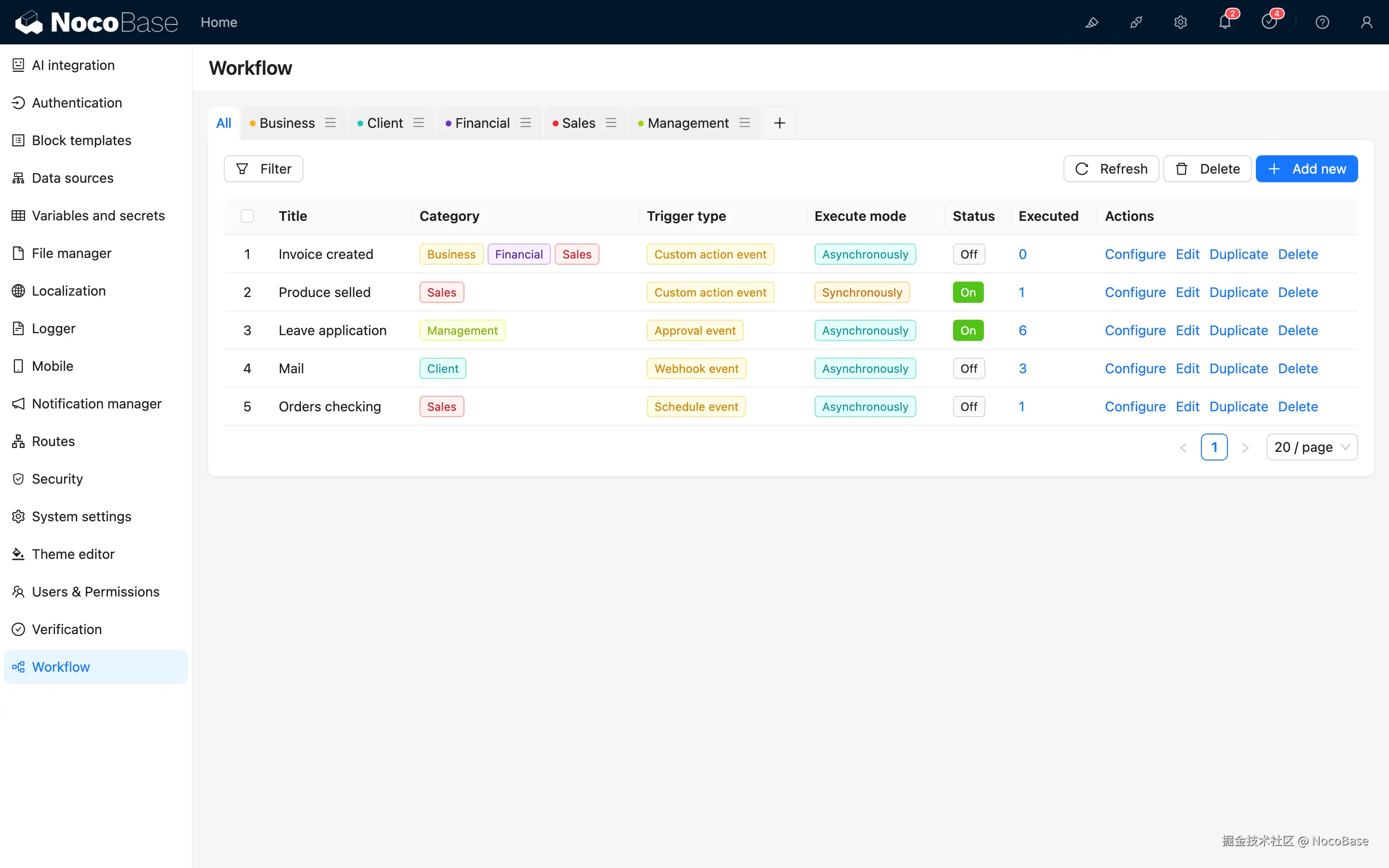Open the notifications bell icon
This screenshot has height=868, width=1389.
(x=1224, y=22)
